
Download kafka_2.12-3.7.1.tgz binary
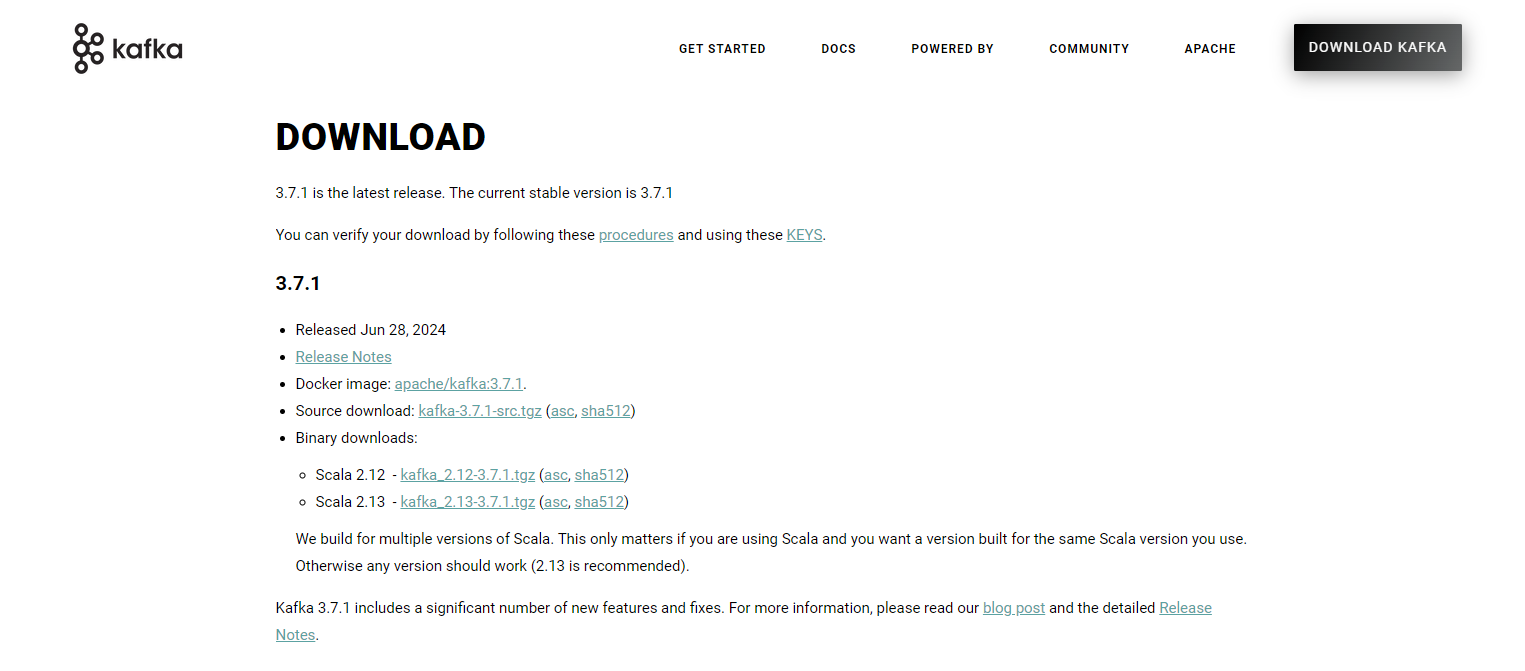[468, 475]
